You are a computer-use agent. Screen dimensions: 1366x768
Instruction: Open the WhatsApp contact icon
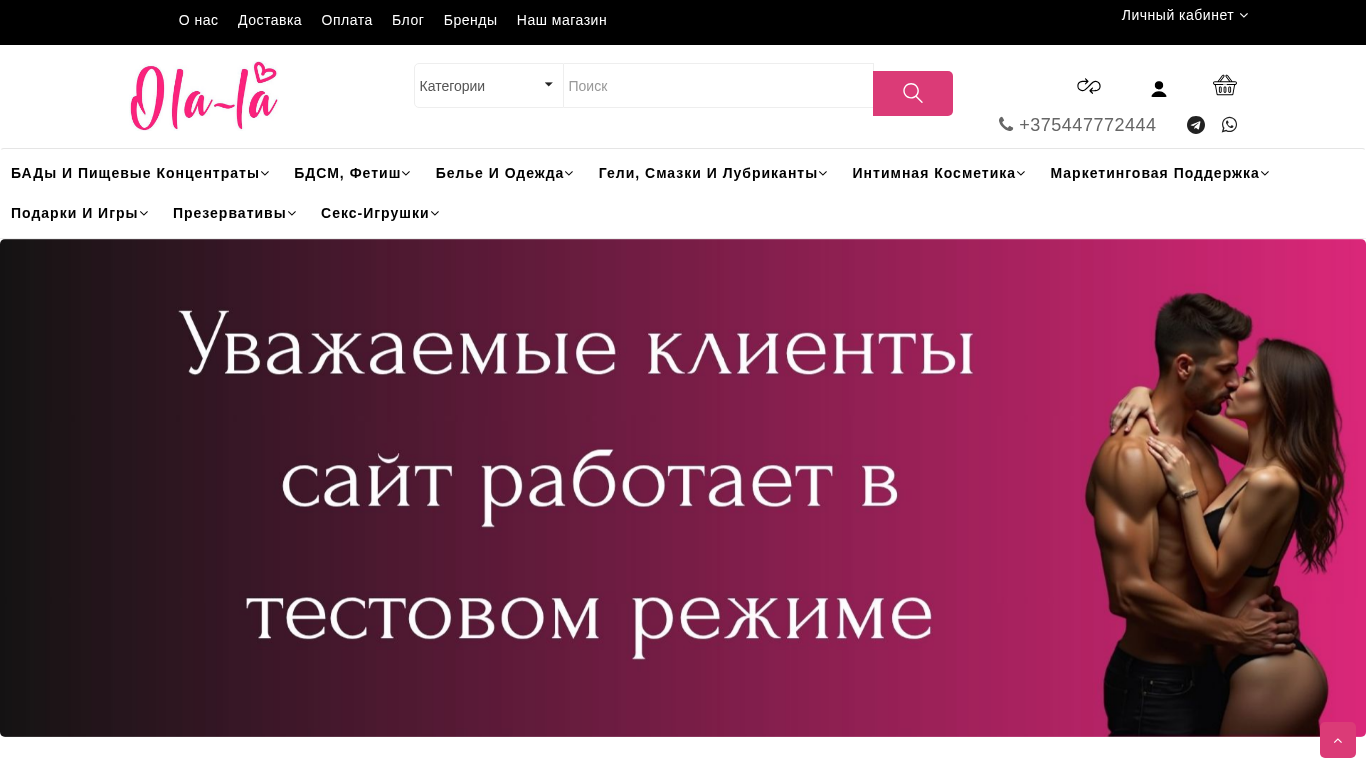coord(1230,125)
